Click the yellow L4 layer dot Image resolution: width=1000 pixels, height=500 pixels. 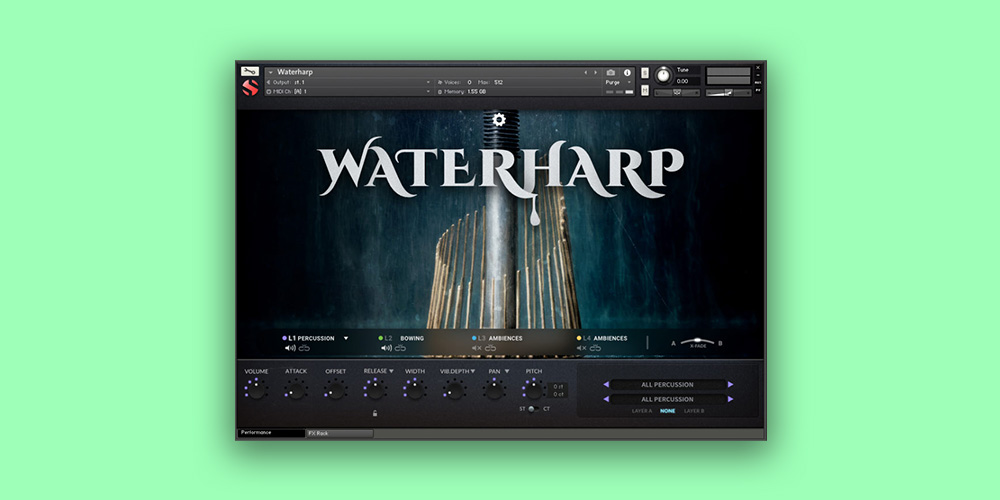click(579, 338)
